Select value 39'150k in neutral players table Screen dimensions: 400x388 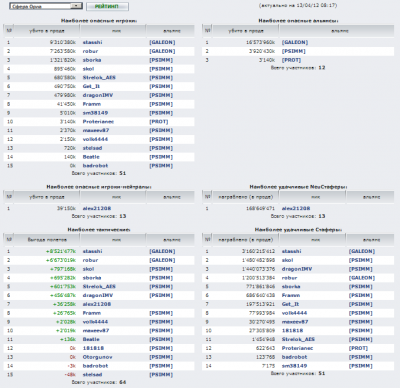pyautogui.click(x=66, y=208)
